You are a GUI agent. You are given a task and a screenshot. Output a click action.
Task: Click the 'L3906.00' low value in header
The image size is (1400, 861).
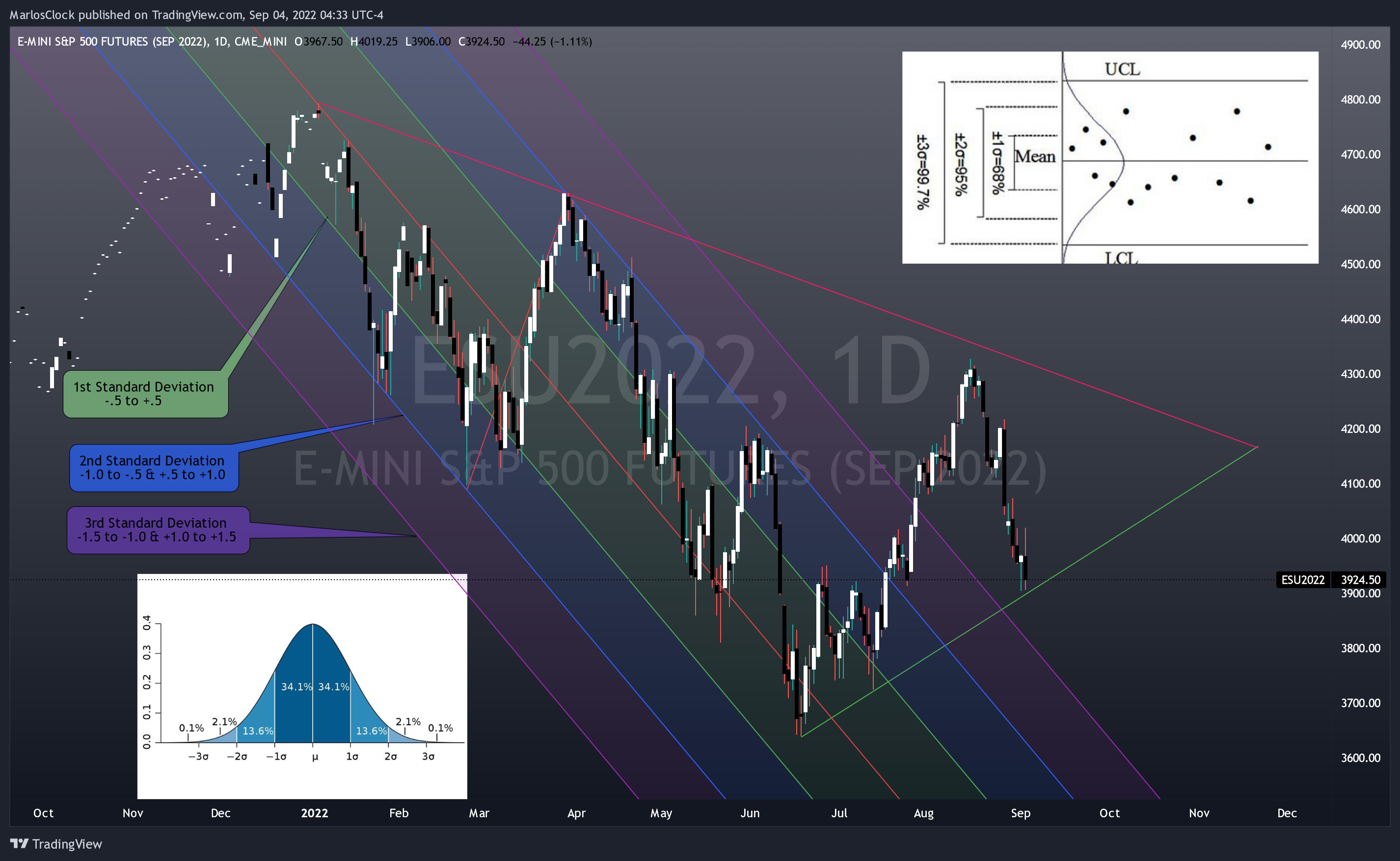428,42
